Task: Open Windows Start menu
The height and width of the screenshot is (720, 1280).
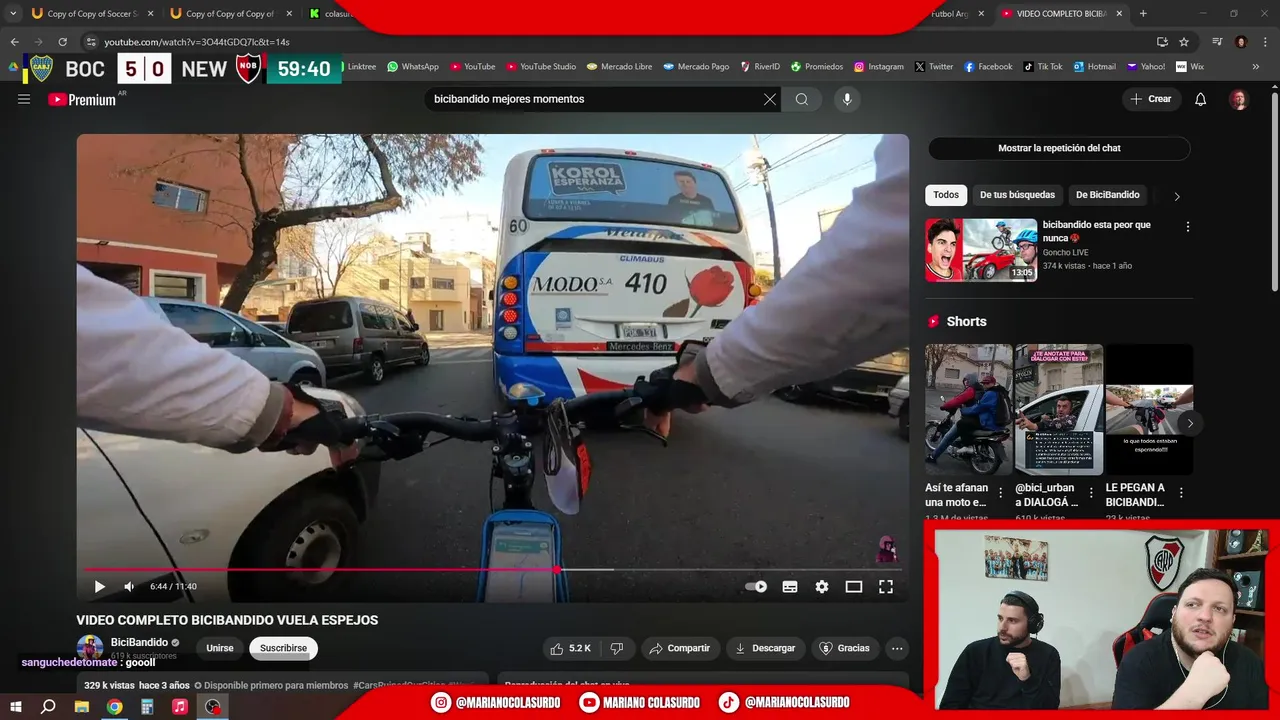Action: tap(15, 707)
